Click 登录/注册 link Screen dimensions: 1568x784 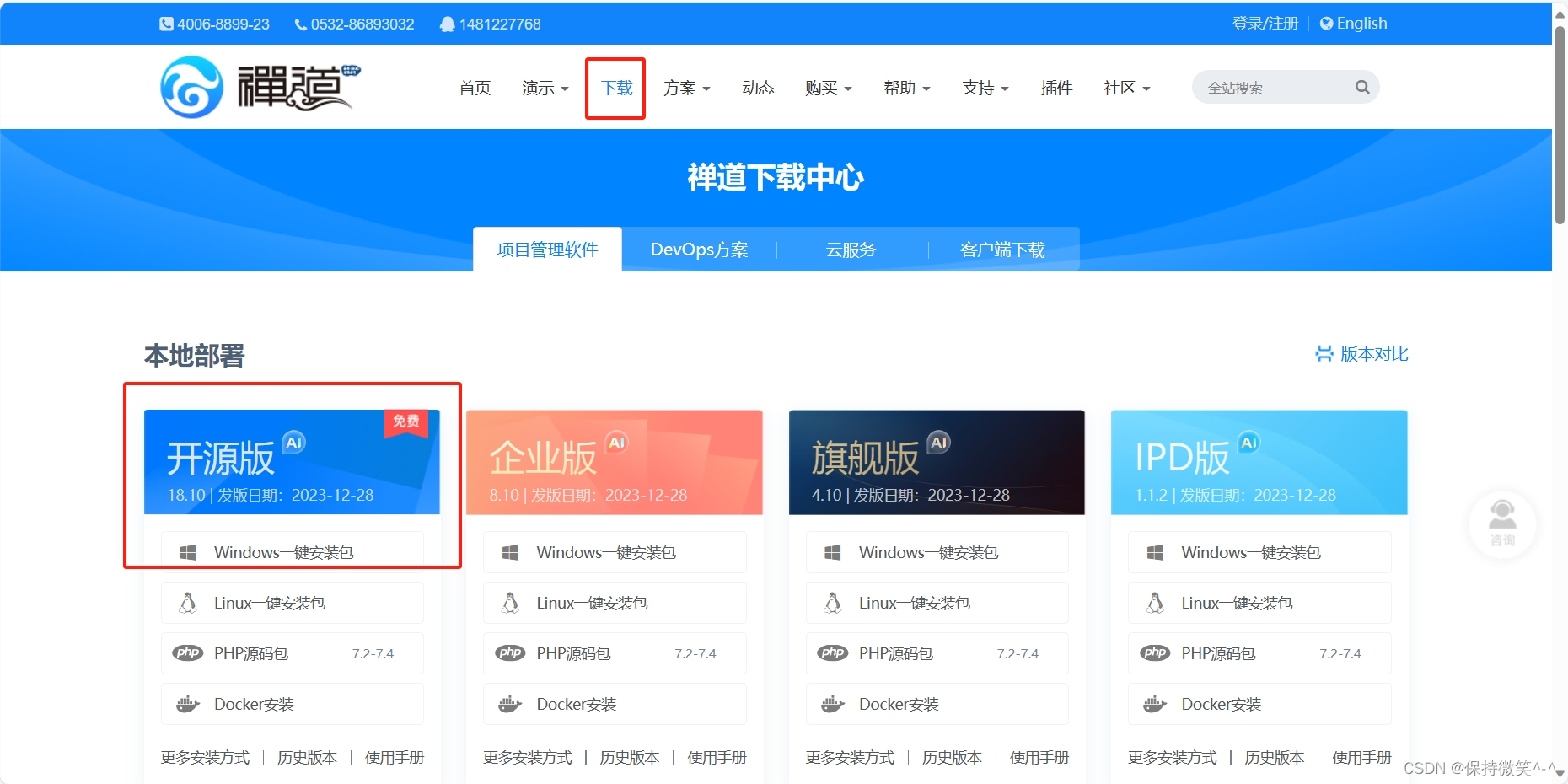pyautogui.click(x=1265, y=24)
